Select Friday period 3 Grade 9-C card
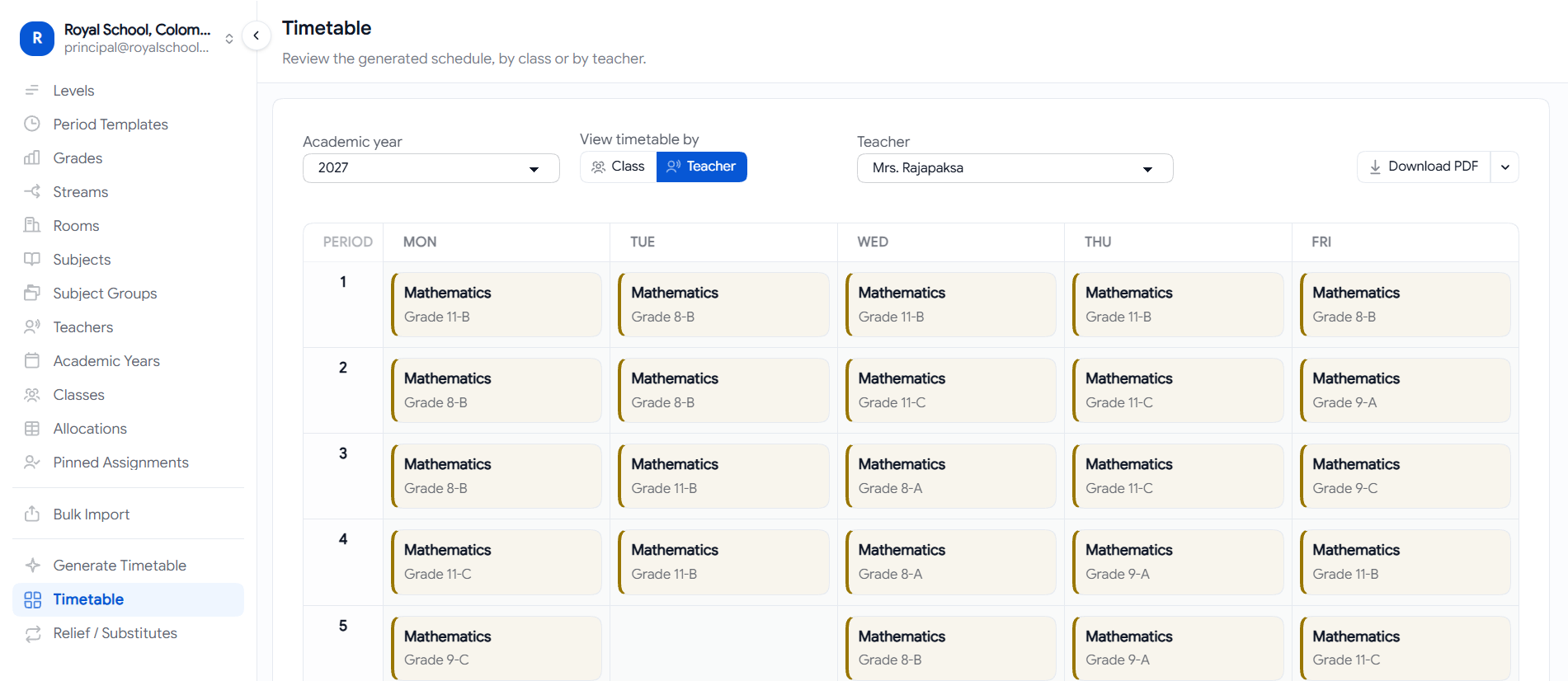This screenshot has height=681, width=1568. click(x=1406, y=476)
